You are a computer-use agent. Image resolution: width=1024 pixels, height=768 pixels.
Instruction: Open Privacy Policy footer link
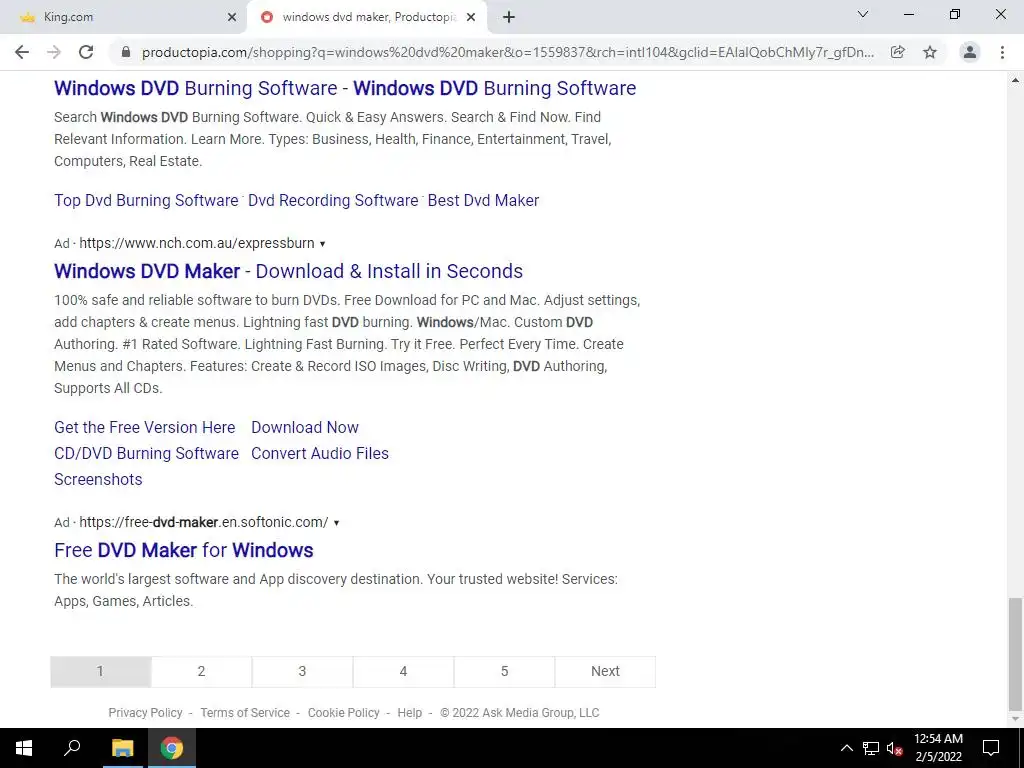click(145, 712)
